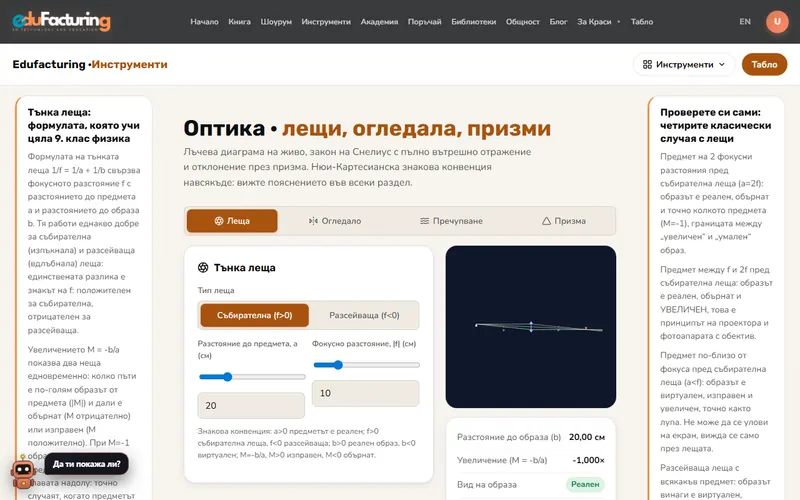Click Разстояние до образа (b) label
Viewport: 800px width, 500px height.
click(509, 437)
